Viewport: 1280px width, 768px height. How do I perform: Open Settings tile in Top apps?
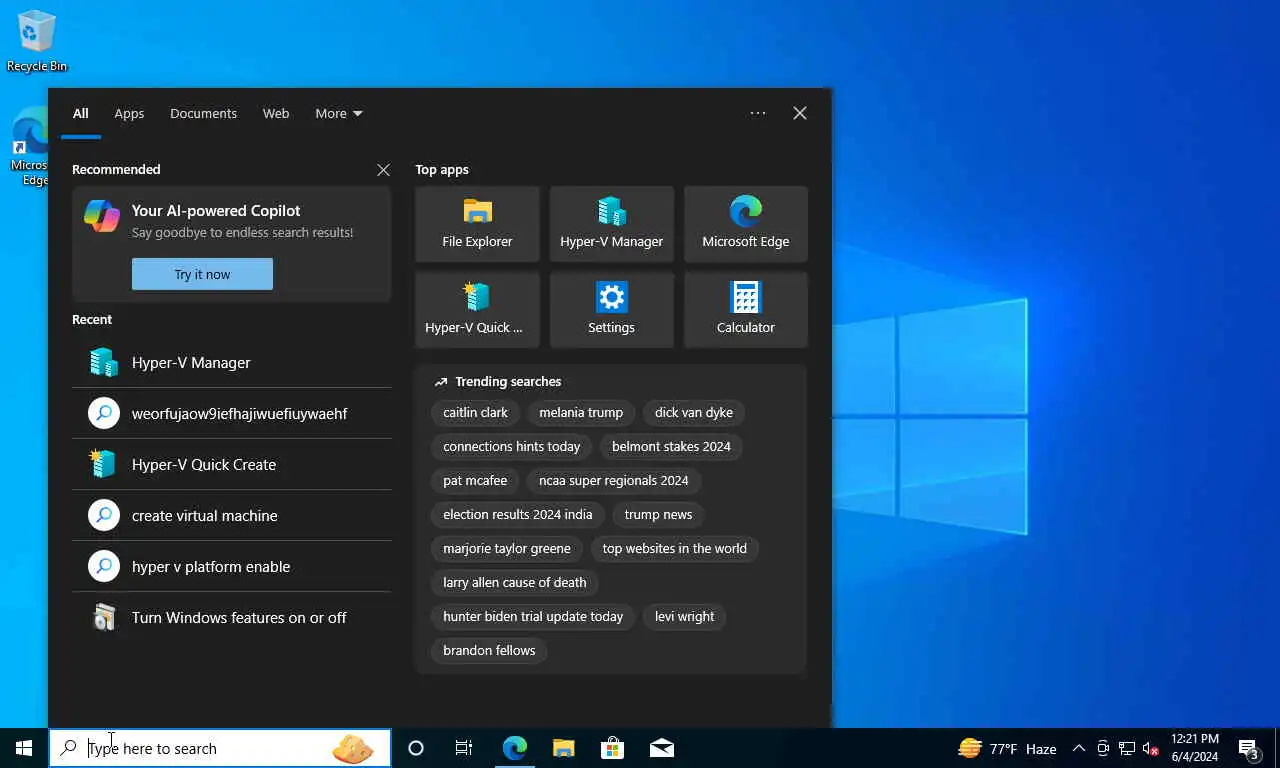coord(611,310)
